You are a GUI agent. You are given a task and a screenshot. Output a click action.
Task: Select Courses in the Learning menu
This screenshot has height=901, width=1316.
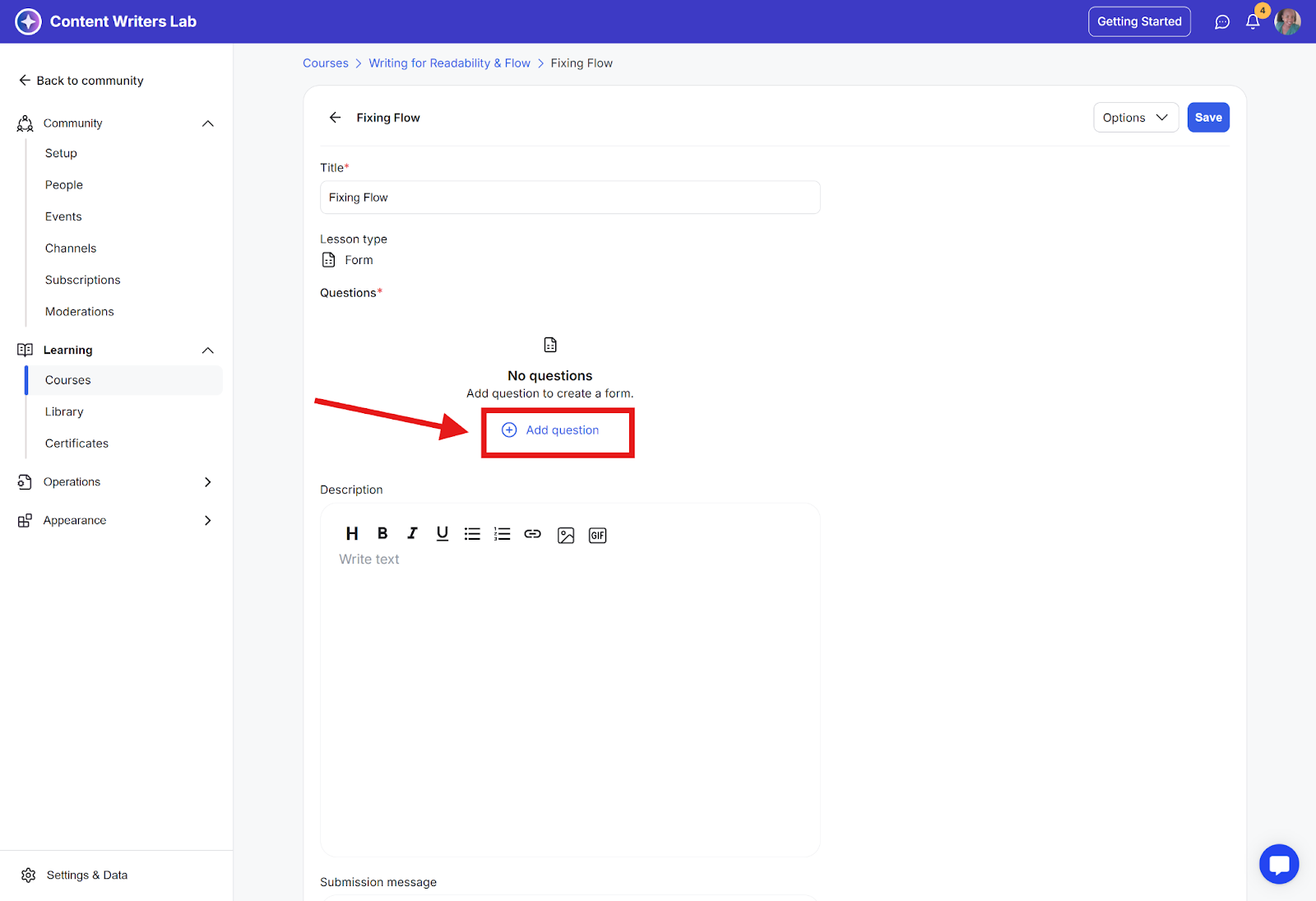pyautogui.click(x=125, y=380)
